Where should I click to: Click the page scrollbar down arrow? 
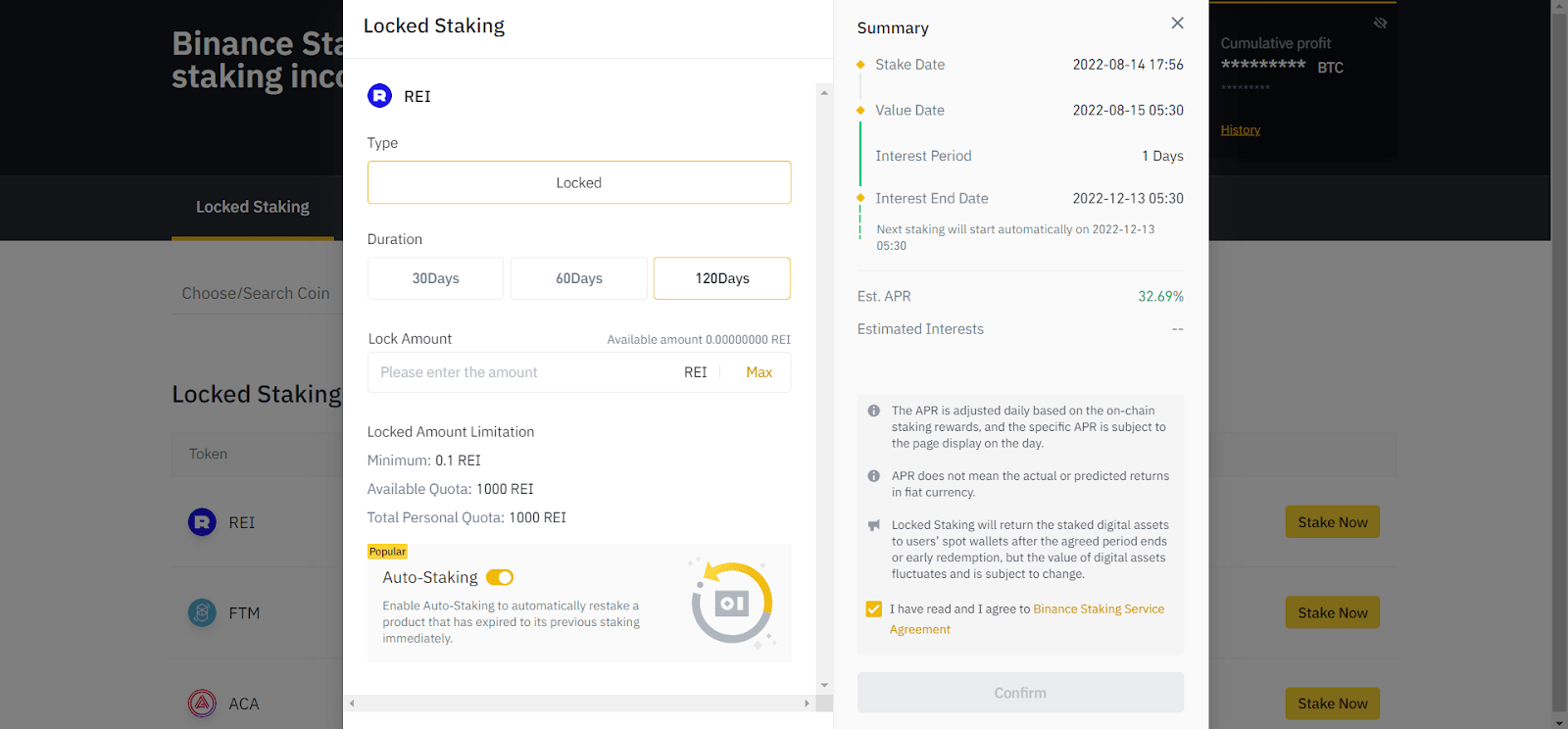pos(1559,722)
